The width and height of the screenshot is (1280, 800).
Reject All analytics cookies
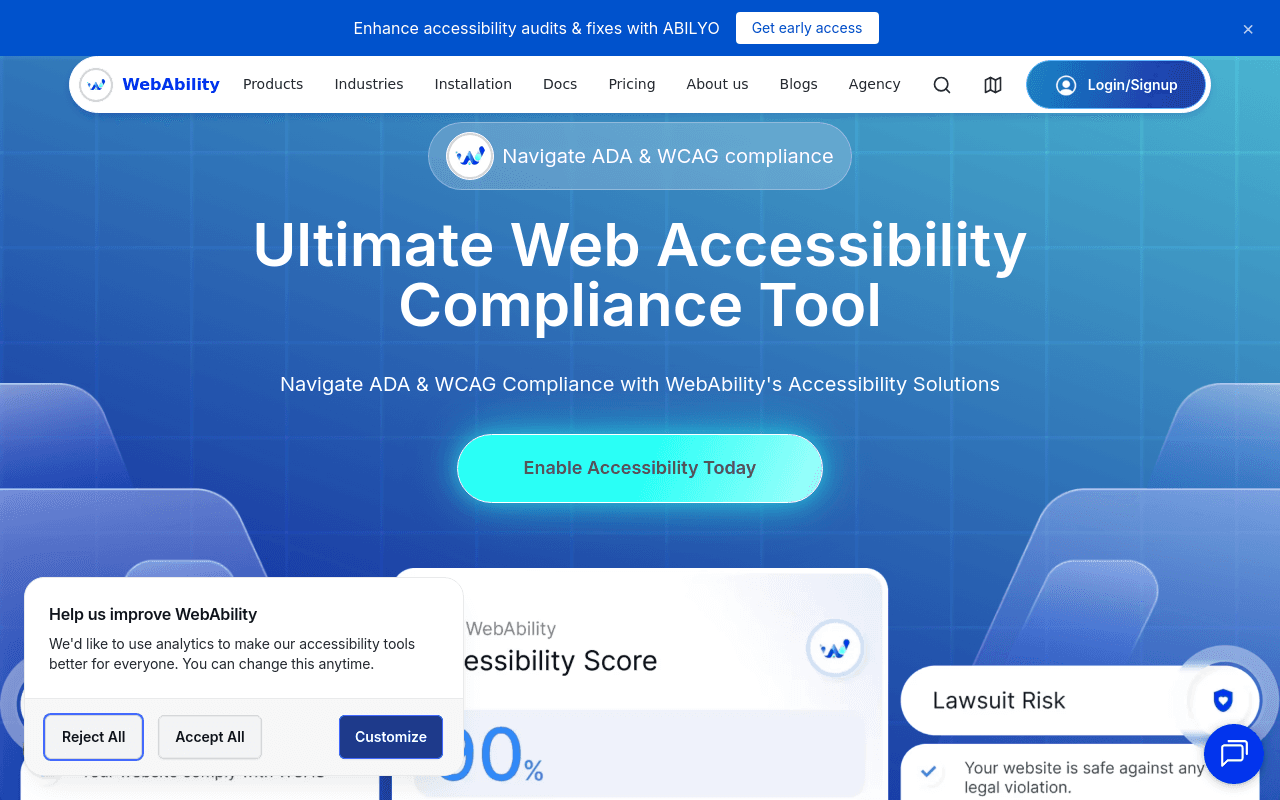coord(93,737)
